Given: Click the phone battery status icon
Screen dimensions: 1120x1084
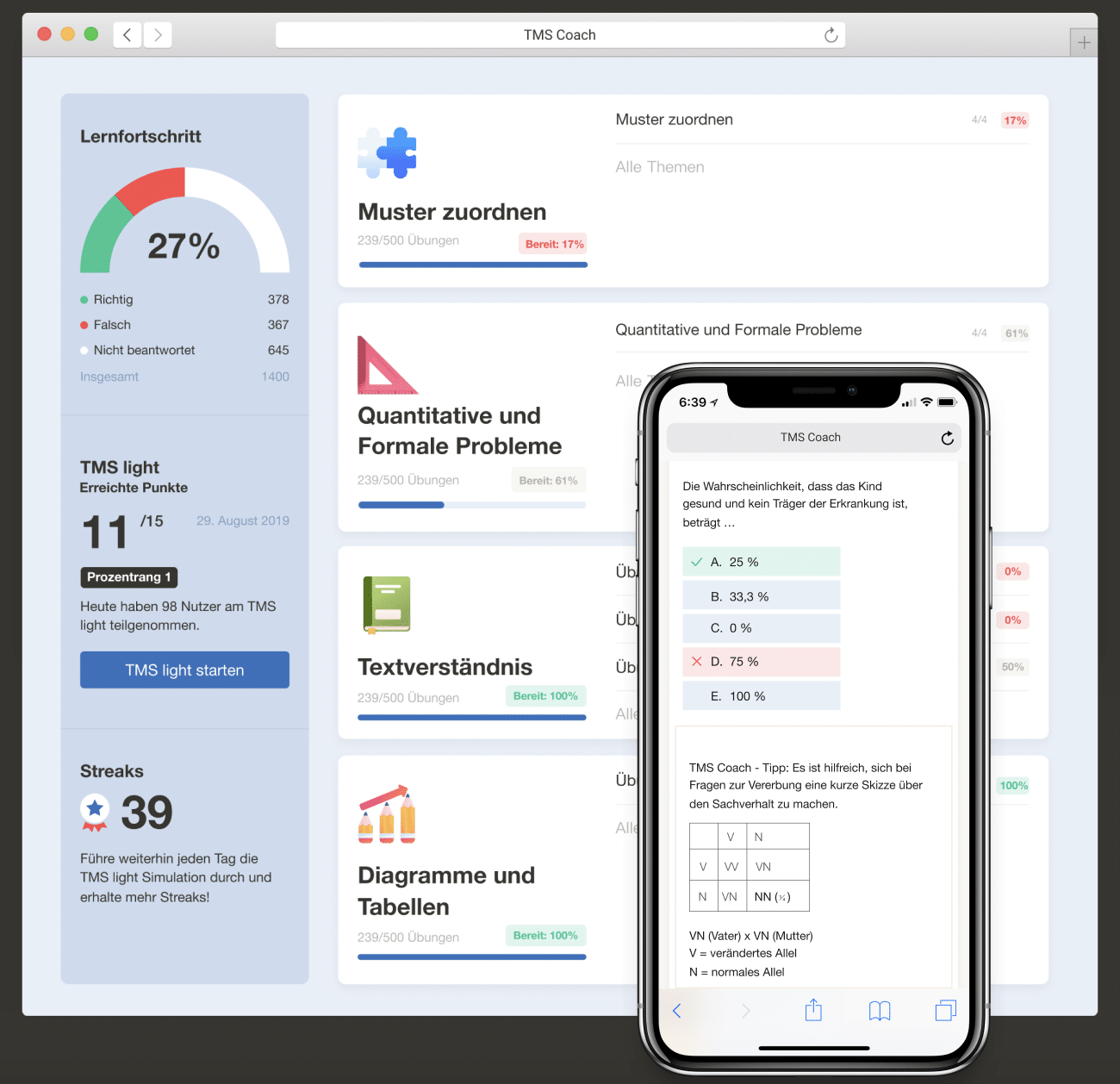Looking at the screenshot, I should (948, 402).
